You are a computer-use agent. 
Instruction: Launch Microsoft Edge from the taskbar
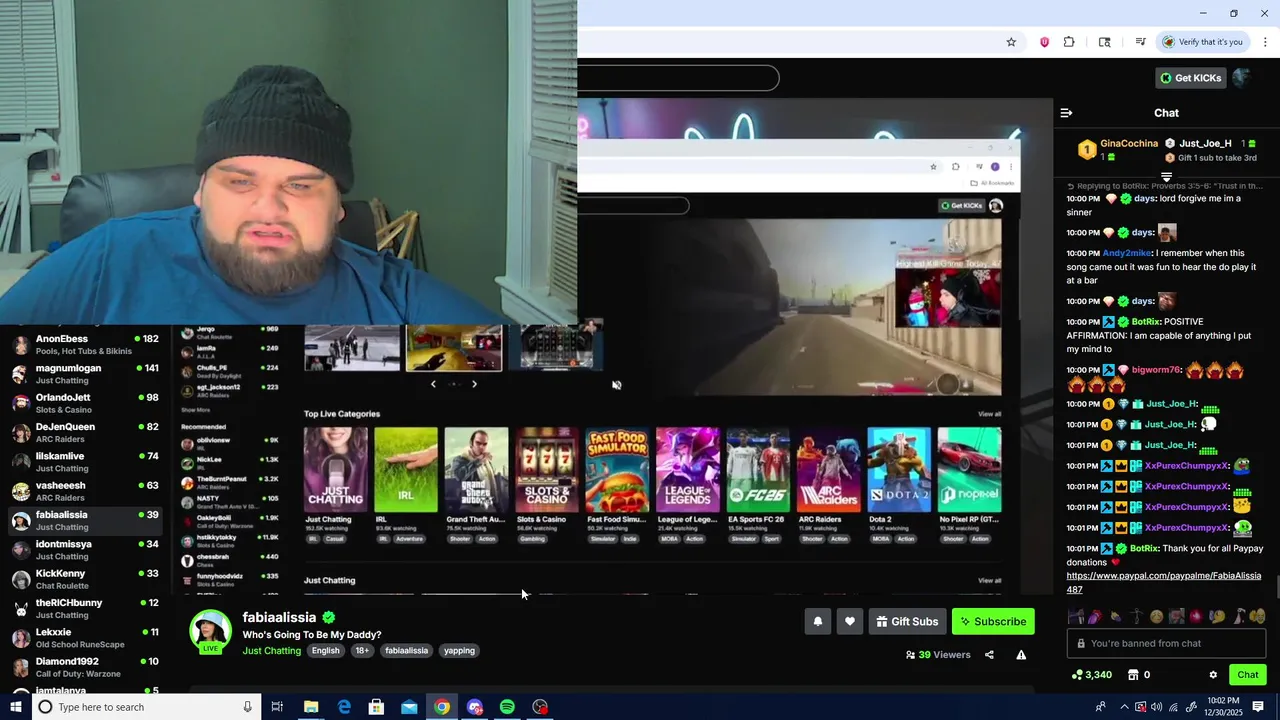pyautogui.click(x=344, y=707)
